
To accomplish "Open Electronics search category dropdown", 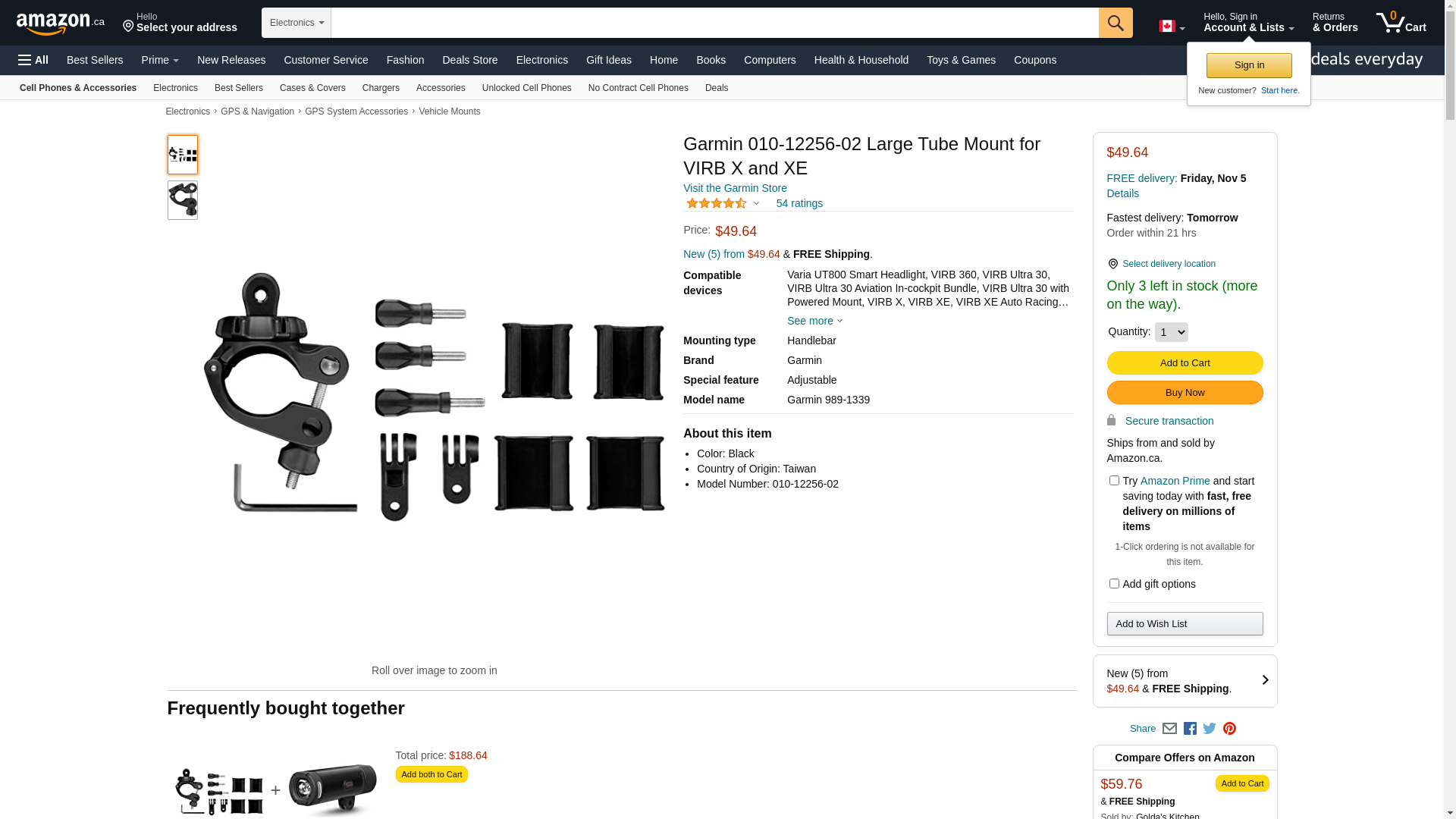I will tap(297, 23).
